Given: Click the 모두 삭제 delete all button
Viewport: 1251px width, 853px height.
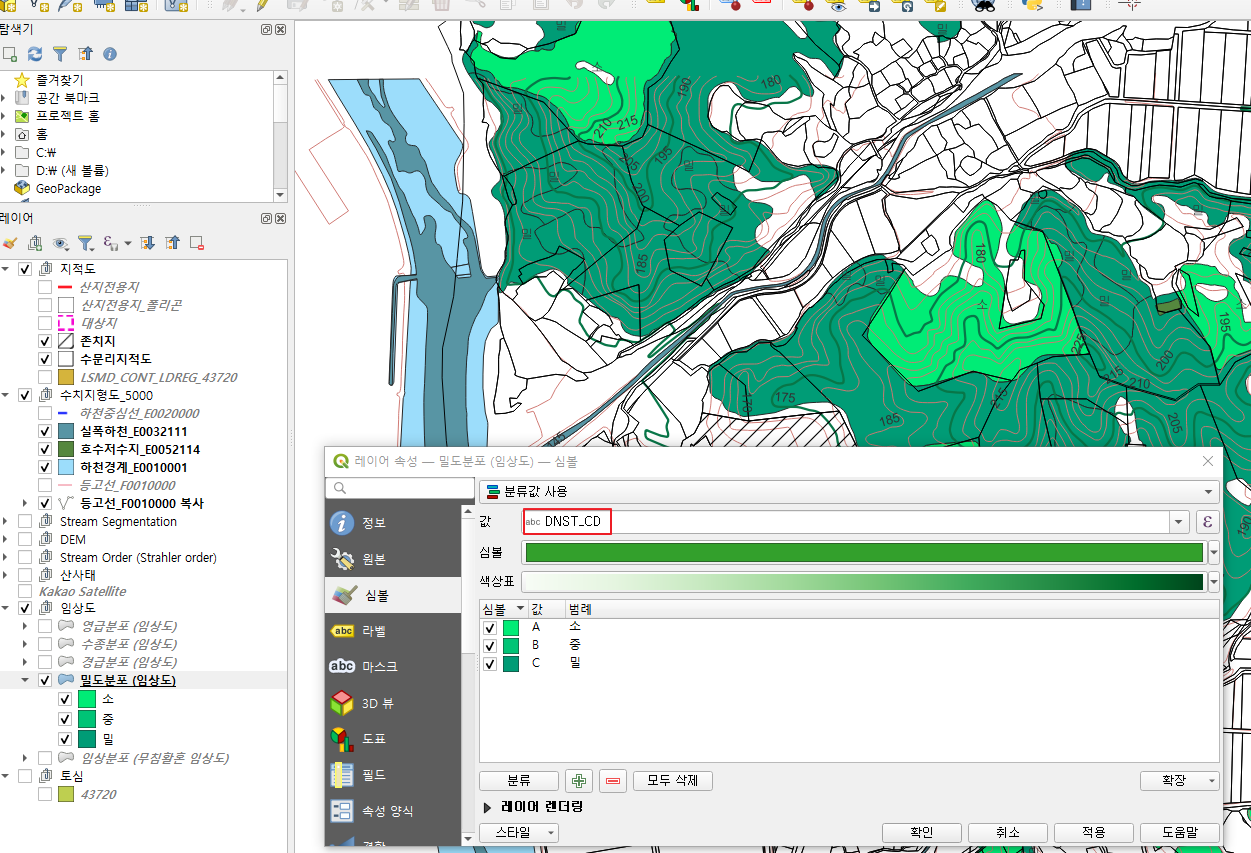Looking at the screenshot, I should coord(673,781).
